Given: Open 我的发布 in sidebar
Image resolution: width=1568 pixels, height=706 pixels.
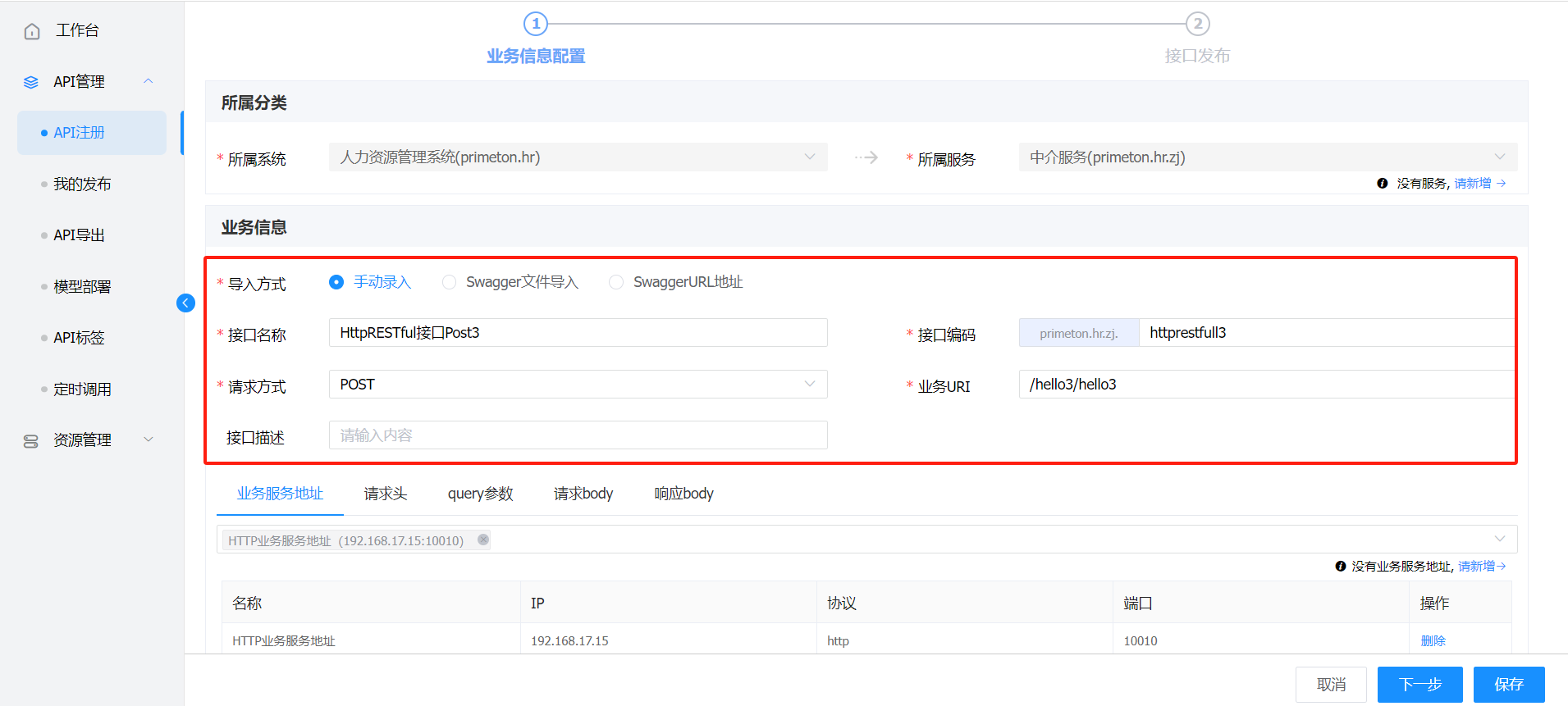Looking at the screenshot, I should tap(82, 184).
